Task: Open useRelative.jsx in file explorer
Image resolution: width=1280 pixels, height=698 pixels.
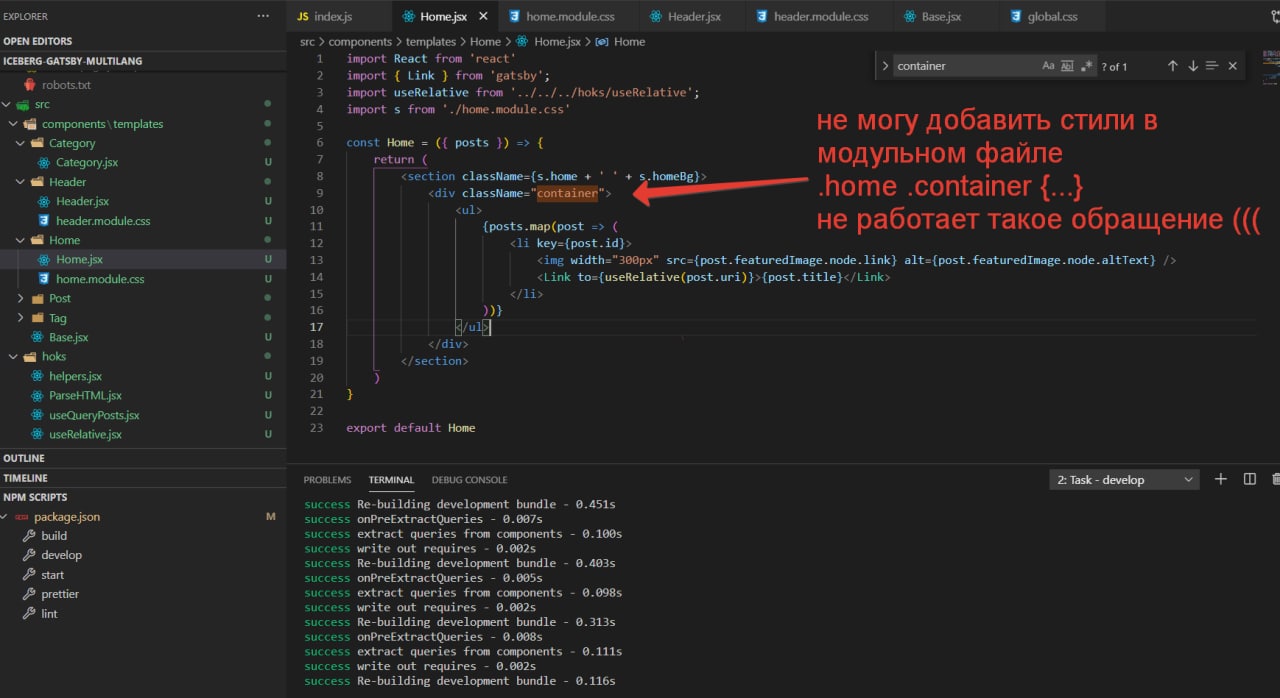Action: pos(85,434)
